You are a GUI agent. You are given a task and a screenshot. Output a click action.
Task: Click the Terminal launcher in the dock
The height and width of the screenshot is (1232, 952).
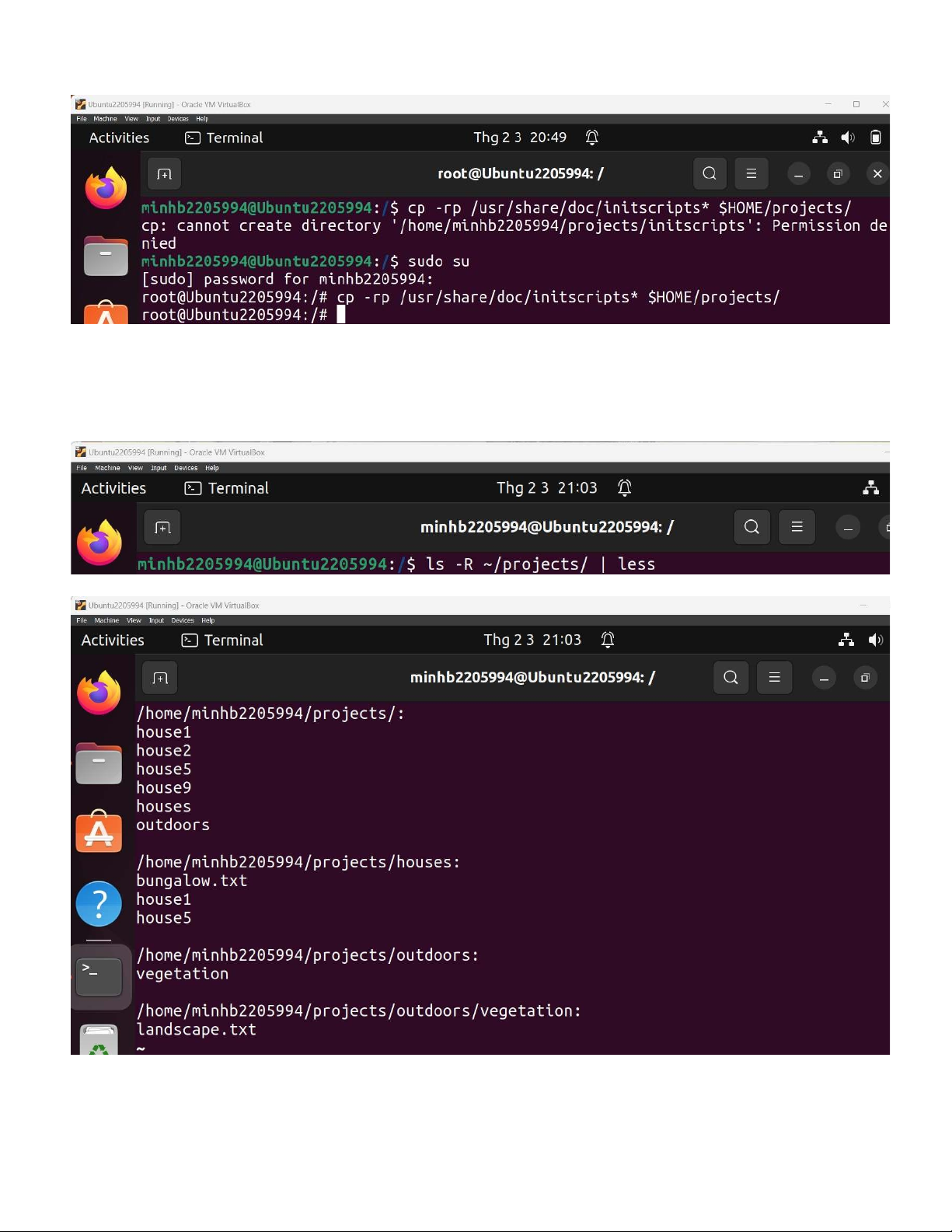pos(99,977)
